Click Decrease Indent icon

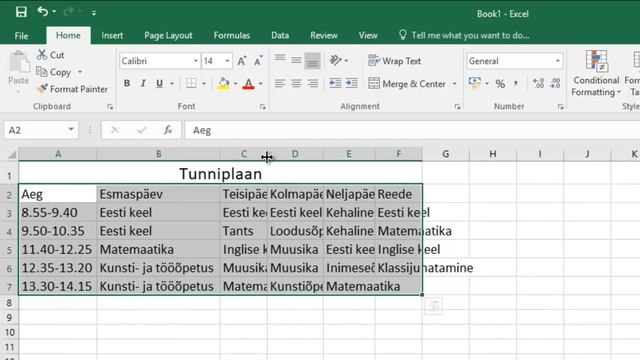click(x=335, y=83)
